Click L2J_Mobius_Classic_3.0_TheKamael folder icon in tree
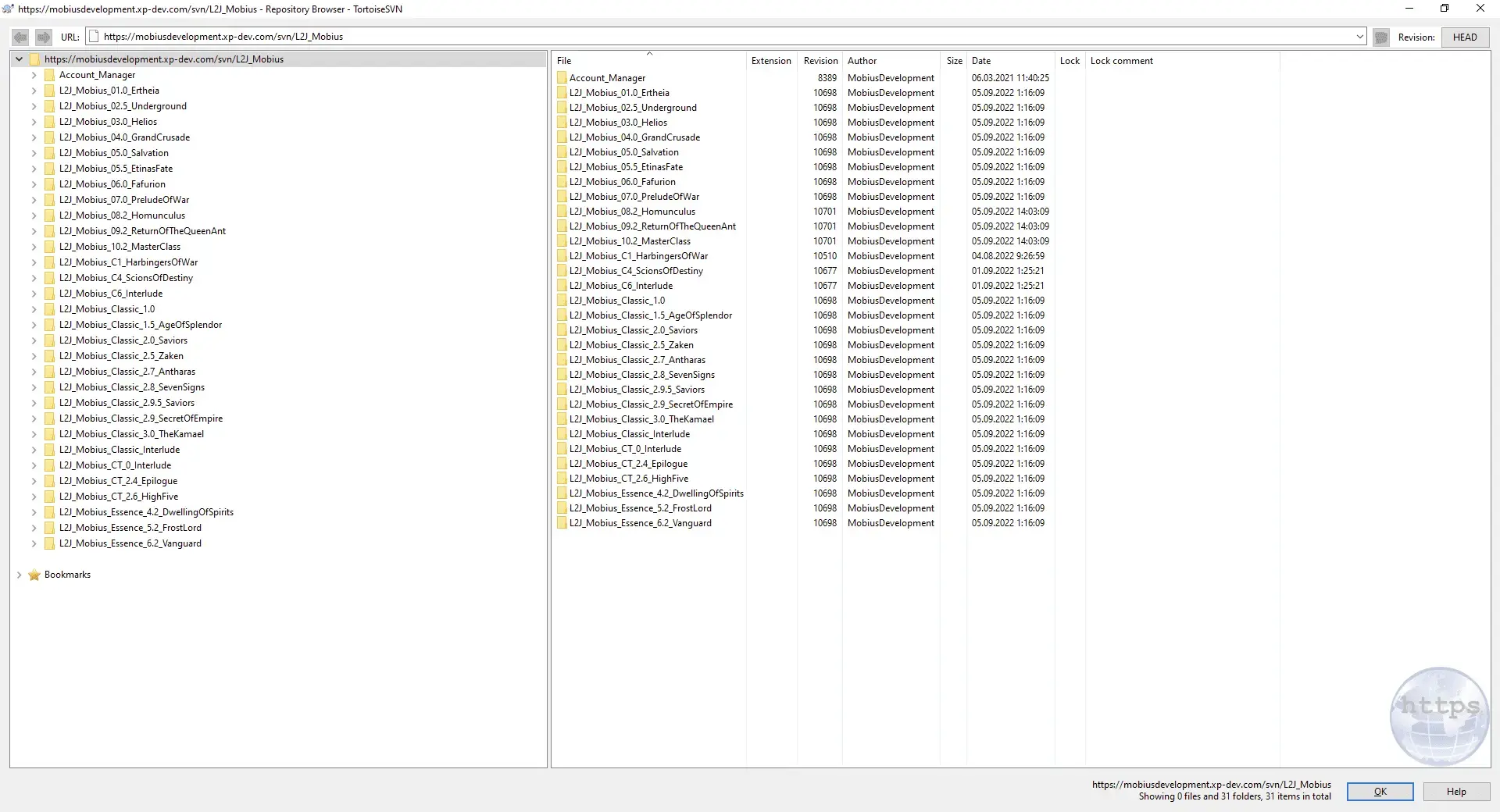 click(x=49, y=434)
